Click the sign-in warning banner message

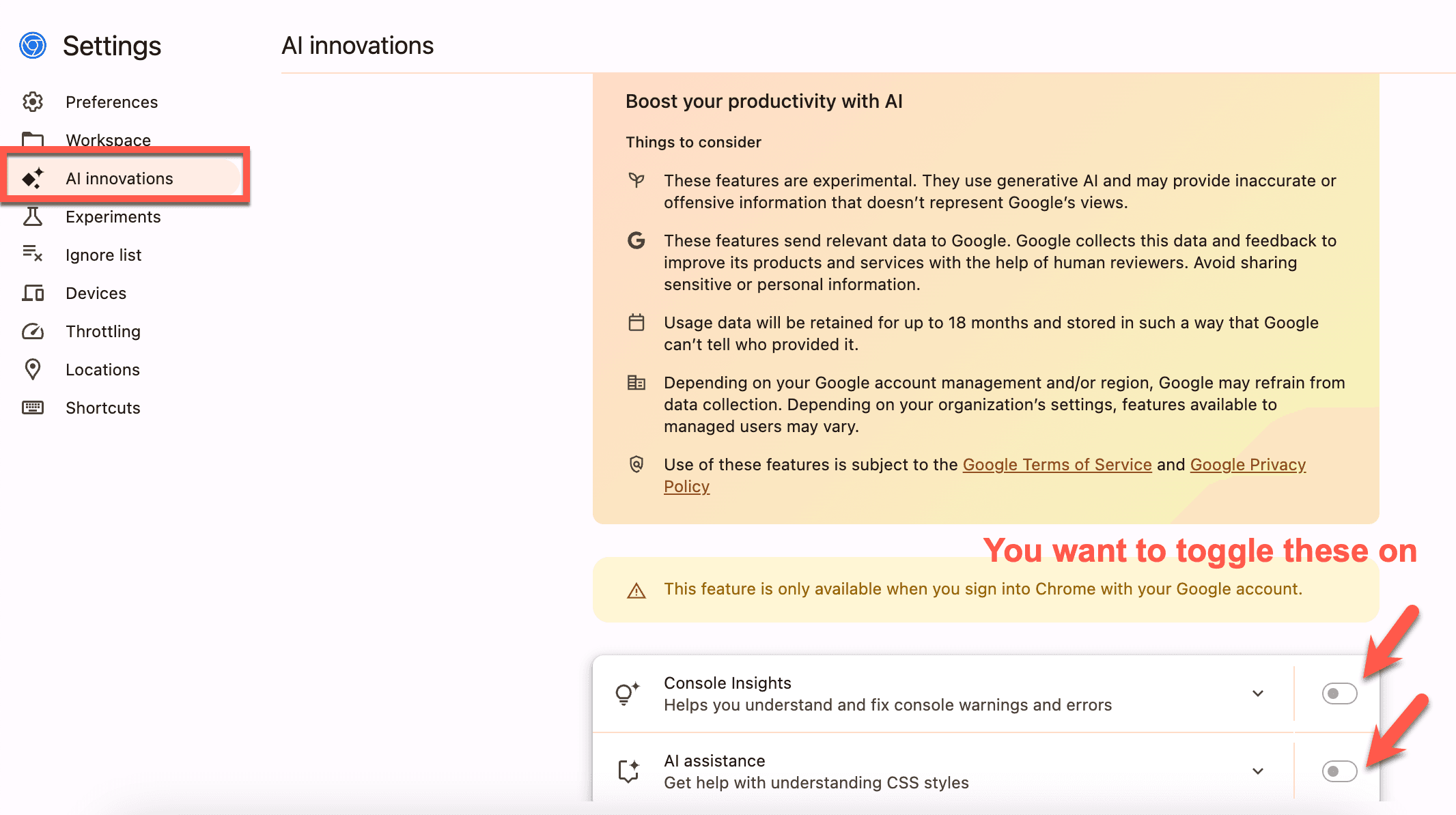point(983,588)
